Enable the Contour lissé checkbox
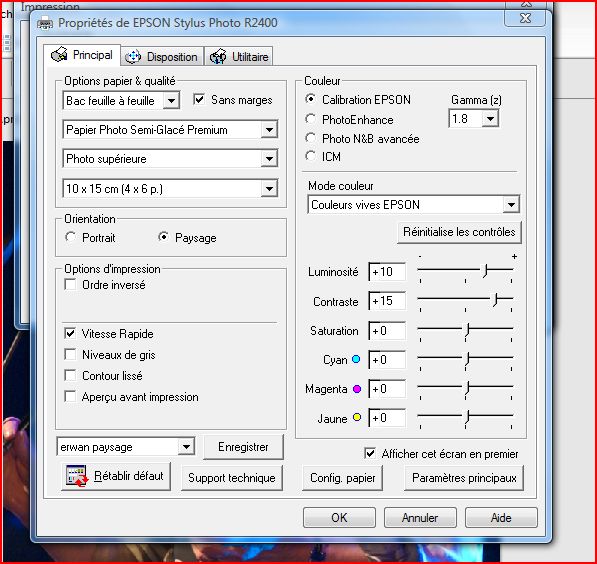Image resolution: width=597 pixels, height=564 pixels. coord(70,375)
